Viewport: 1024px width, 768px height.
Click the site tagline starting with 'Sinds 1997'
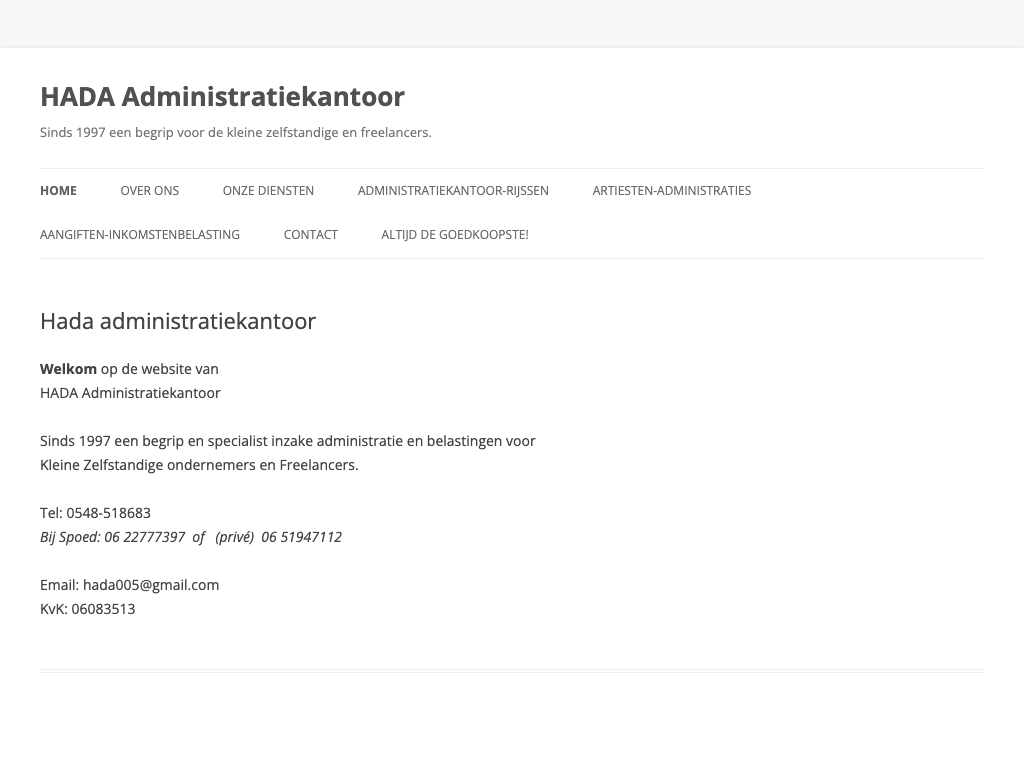point(235,132)
